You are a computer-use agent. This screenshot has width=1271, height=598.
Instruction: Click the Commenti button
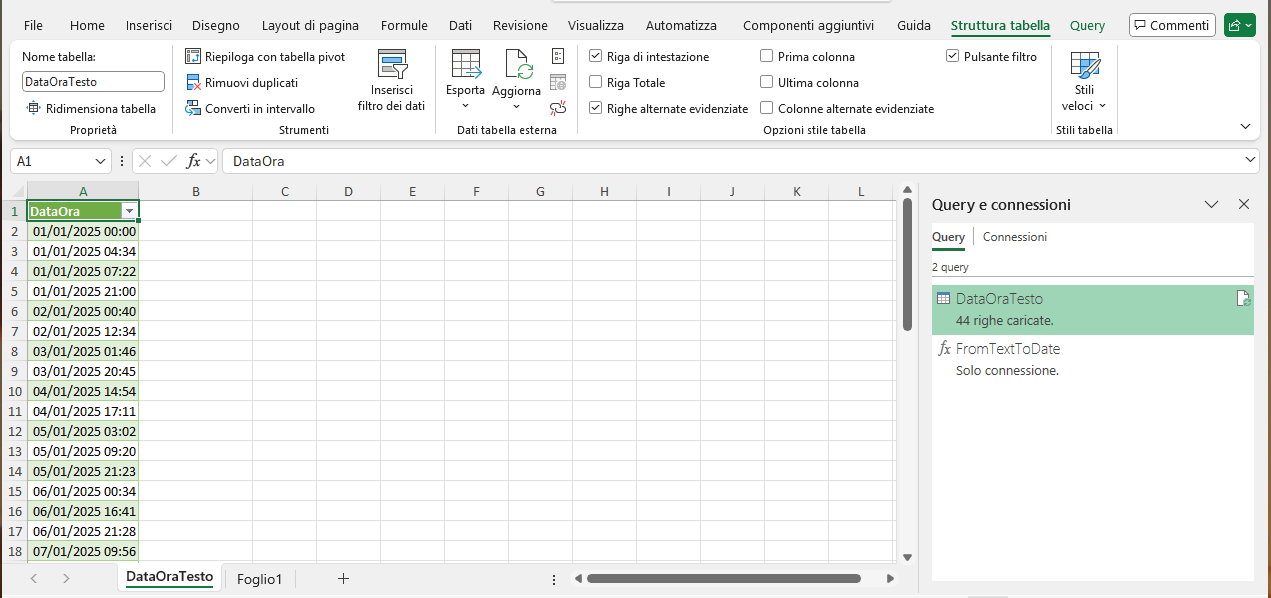click(x=1171, y=25)
